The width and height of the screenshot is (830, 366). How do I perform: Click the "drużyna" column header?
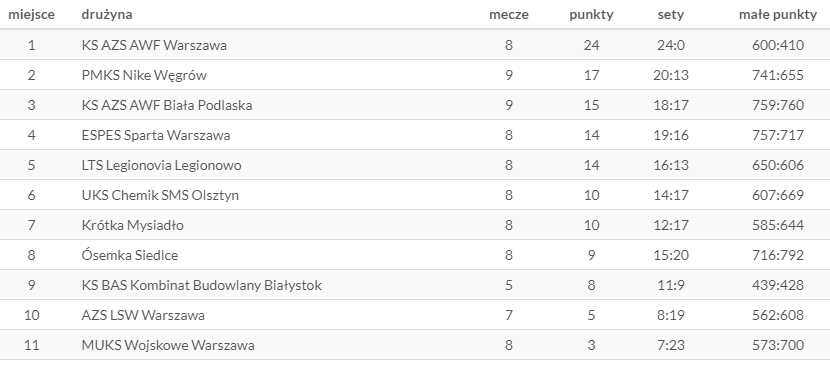tap(107, 15)
